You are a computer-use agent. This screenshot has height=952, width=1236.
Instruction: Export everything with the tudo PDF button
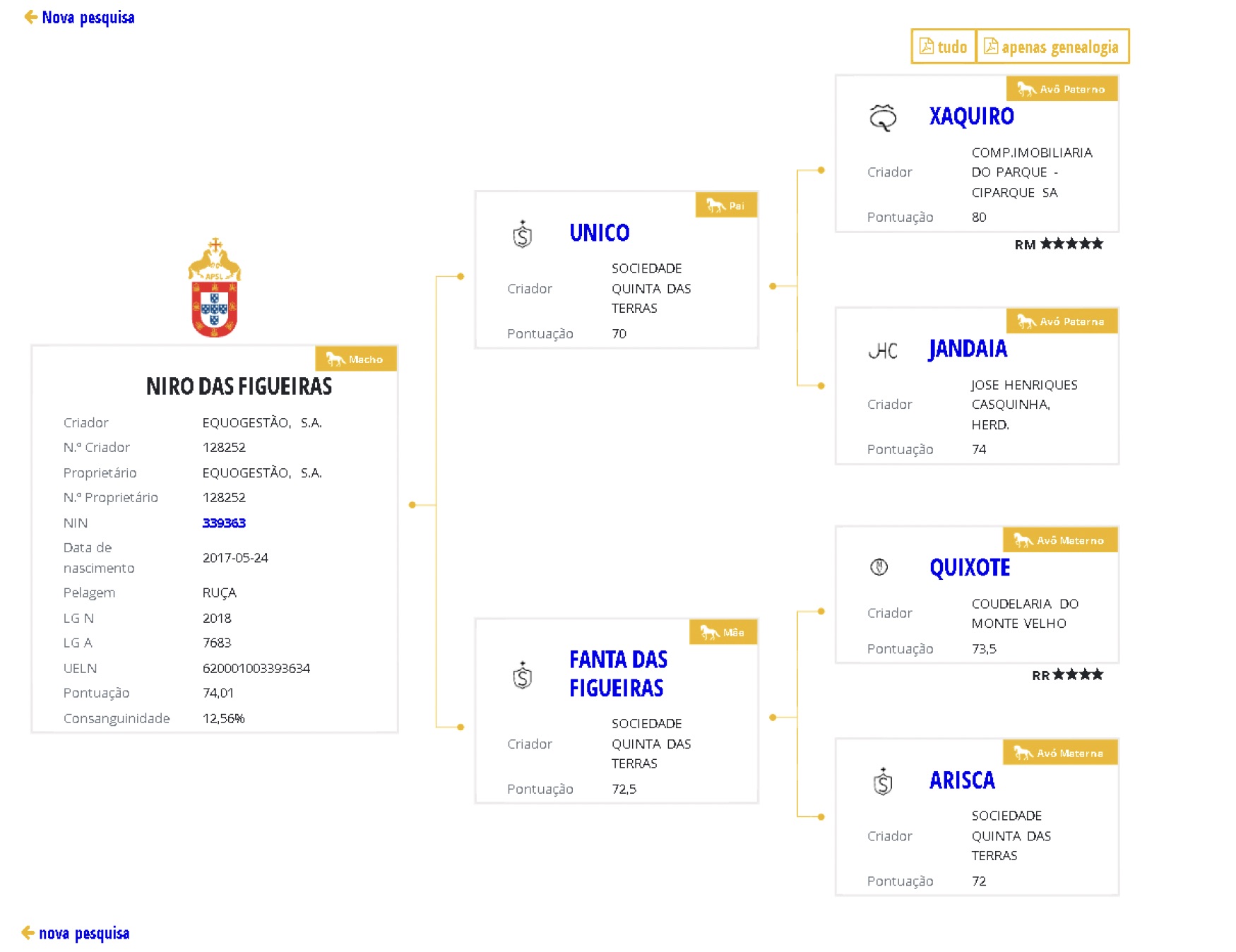[943, 47]
